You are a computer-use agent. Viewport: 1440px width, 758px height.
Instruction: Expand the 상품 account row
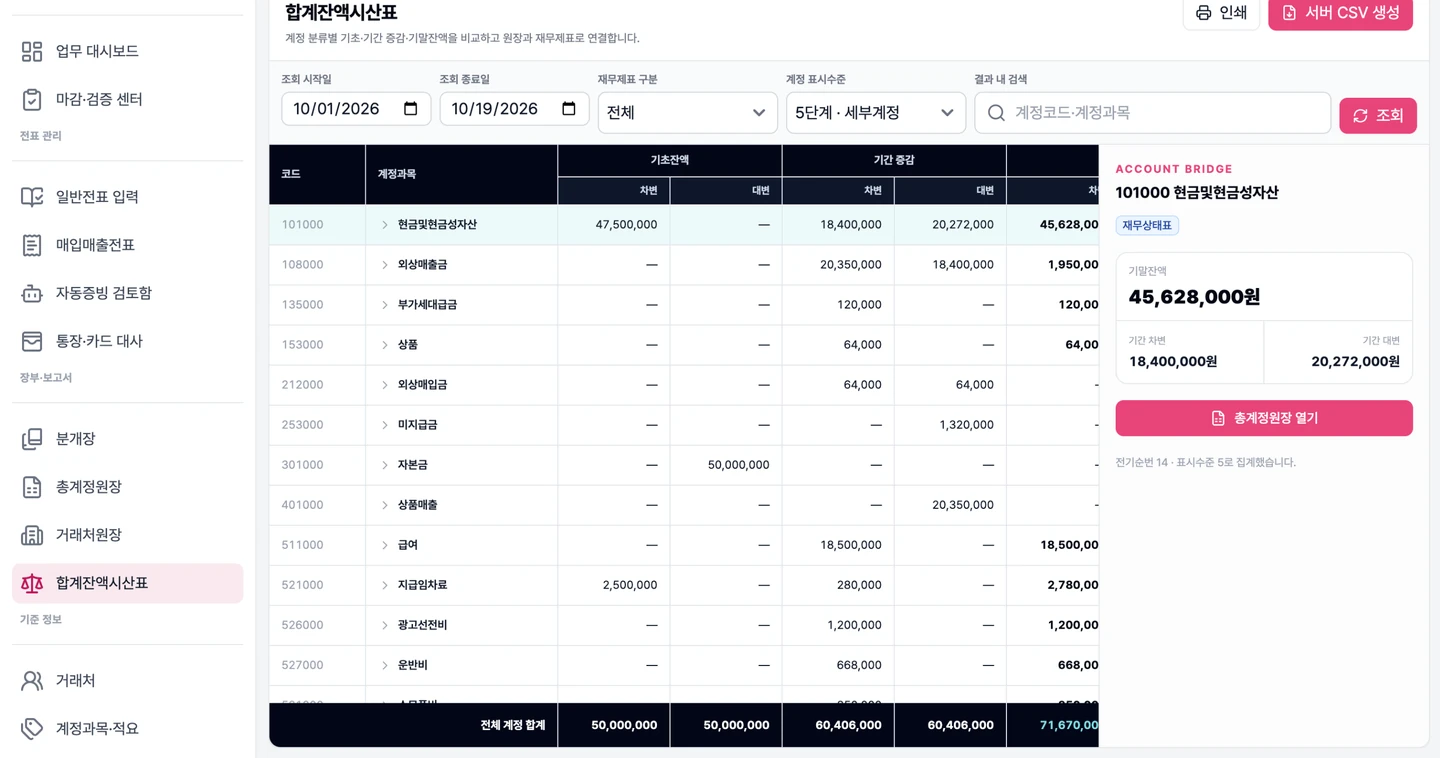coord(384,345)
